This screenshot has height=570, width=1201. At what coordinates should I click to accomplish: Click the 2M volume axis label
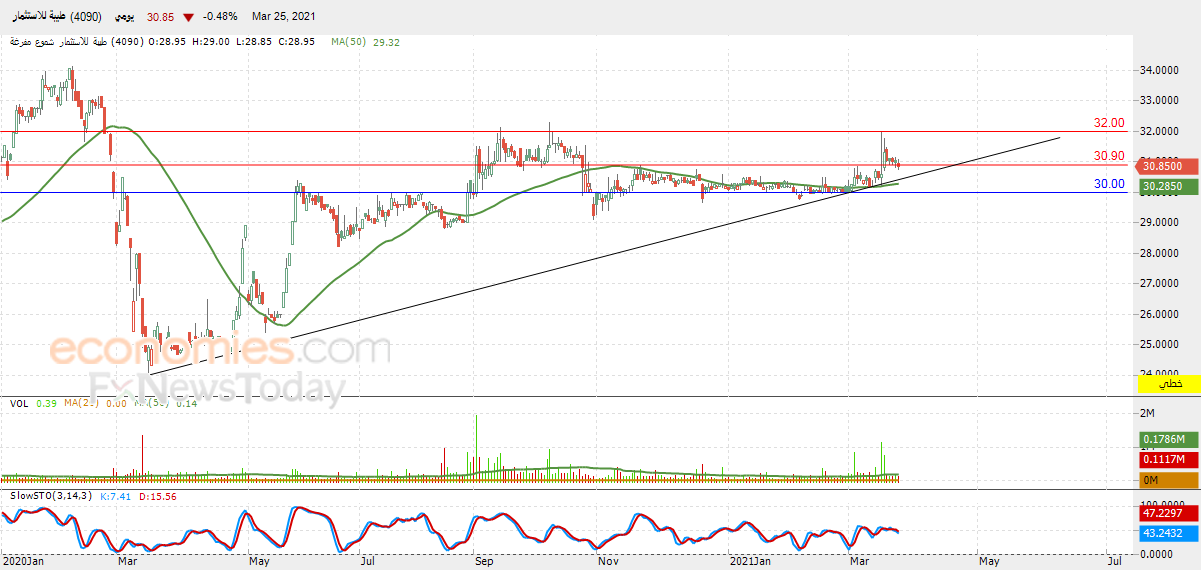point(1148,413)
